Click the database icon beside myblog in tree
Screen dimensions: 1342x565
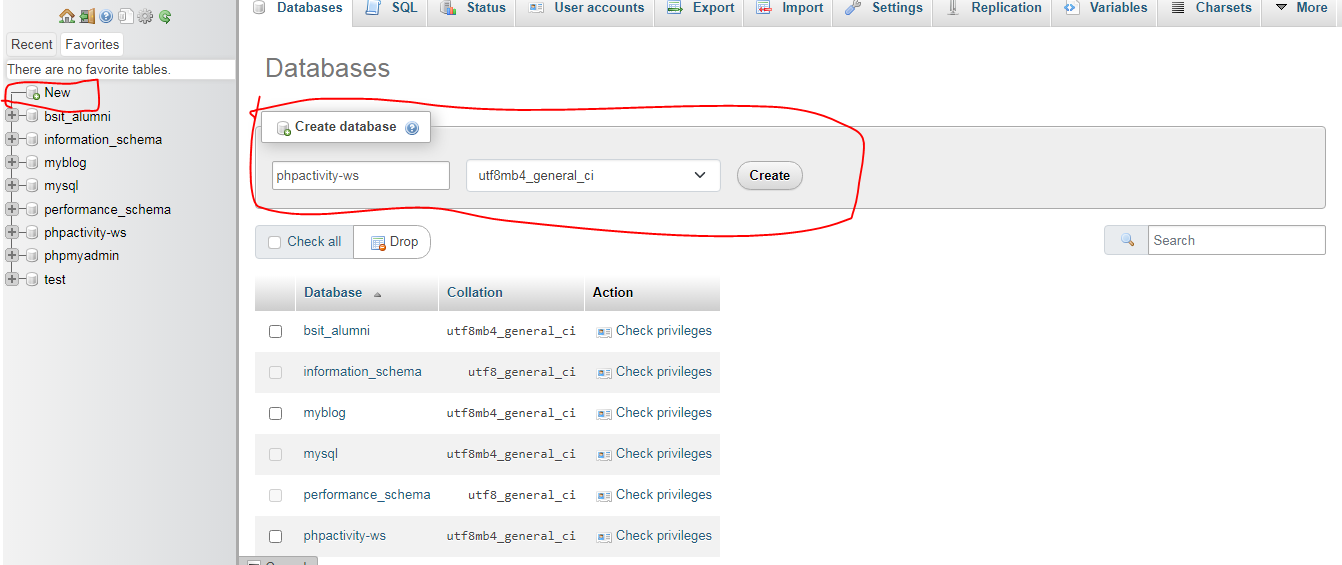(32, 163)
